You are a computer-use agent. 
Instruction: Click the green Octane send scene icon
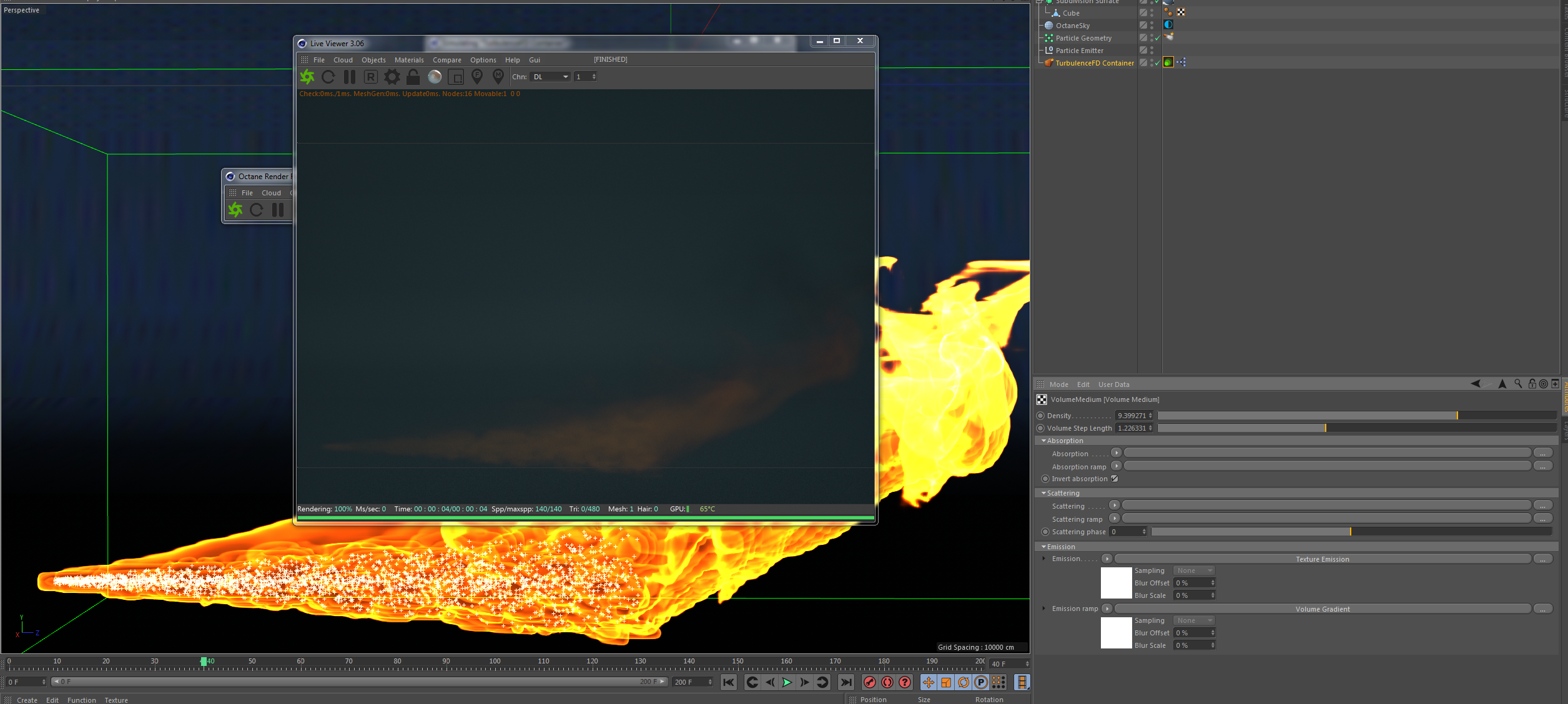pyautogui.click(x=307, y=77)
